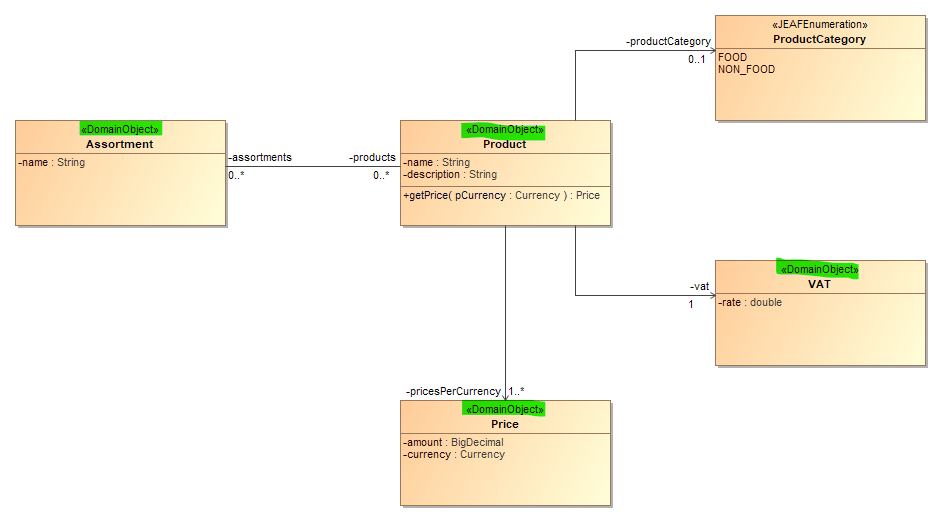This screenshot has height=520, width=940.
Task: Click the description : String attribute in Product
Action: tap(450, 175)
